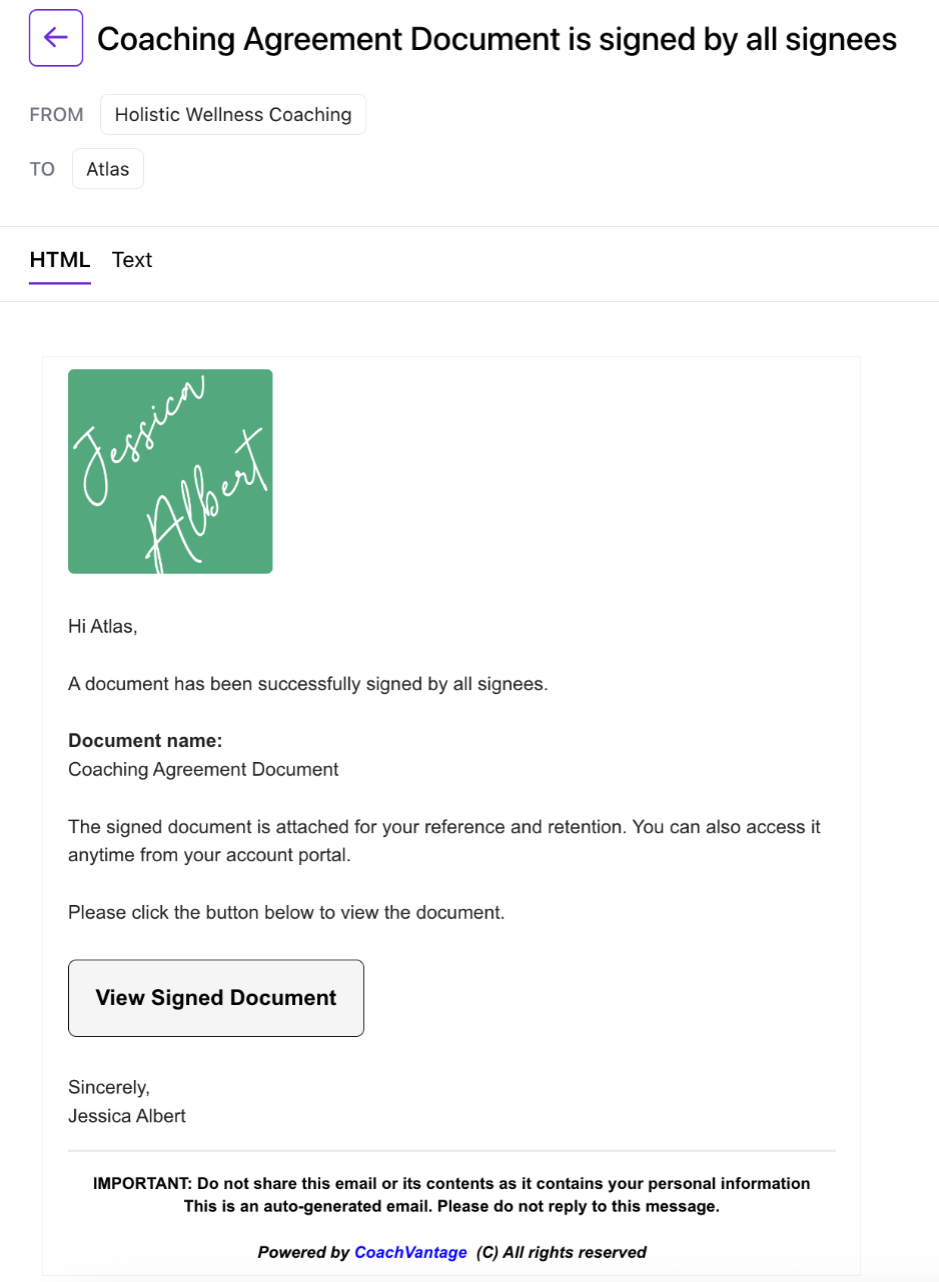
Task: Click 'Coaching Agreement Document' in email body
Action: [x=203, y=770]
